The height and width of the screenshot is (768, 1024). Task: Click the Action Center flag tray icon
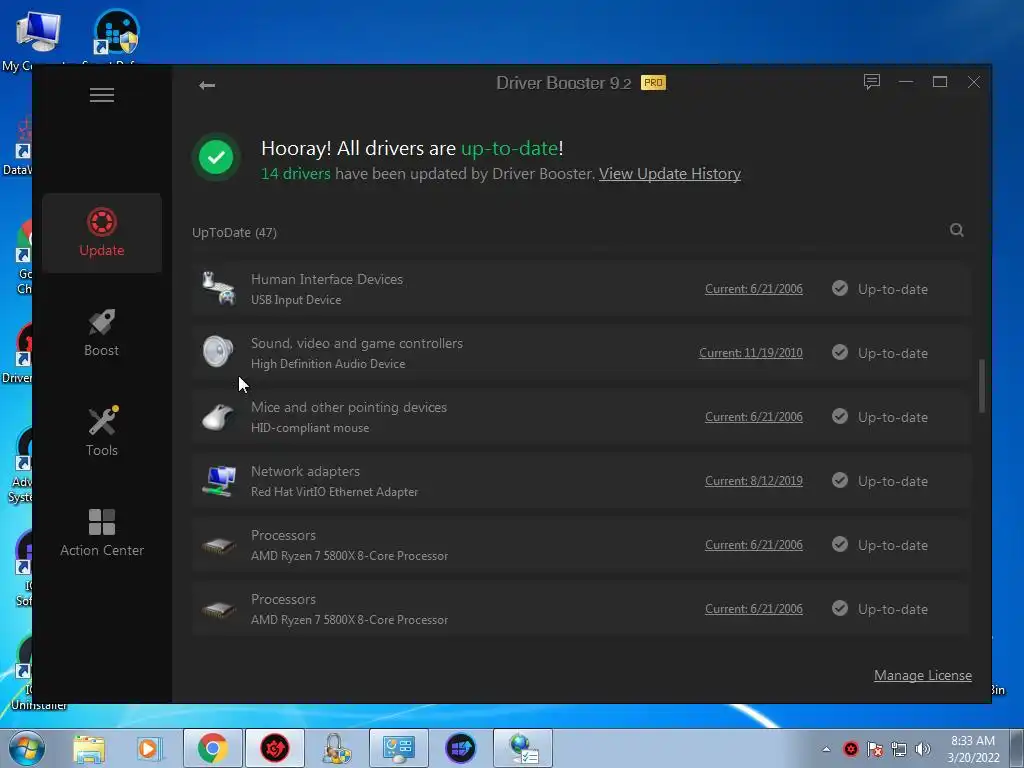[x=875, y=749]
